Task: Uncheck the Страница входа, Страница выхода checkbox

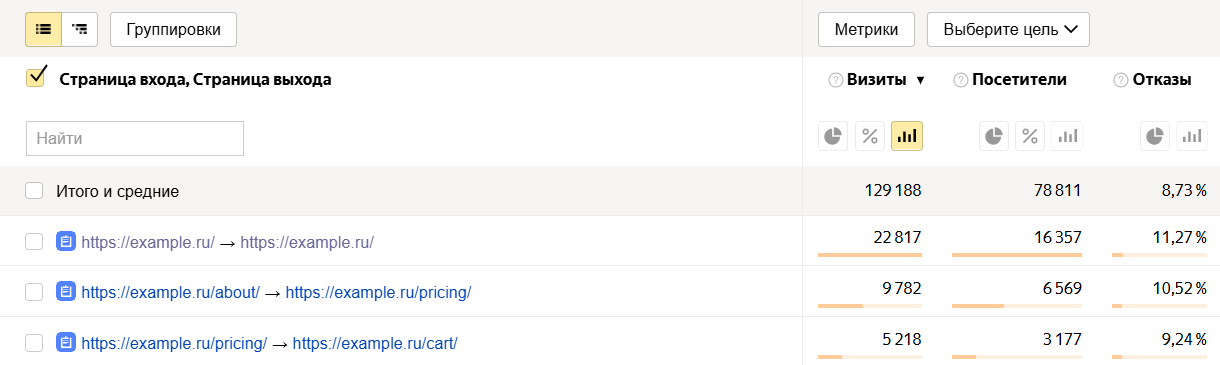Action: [x=36, y=78]
